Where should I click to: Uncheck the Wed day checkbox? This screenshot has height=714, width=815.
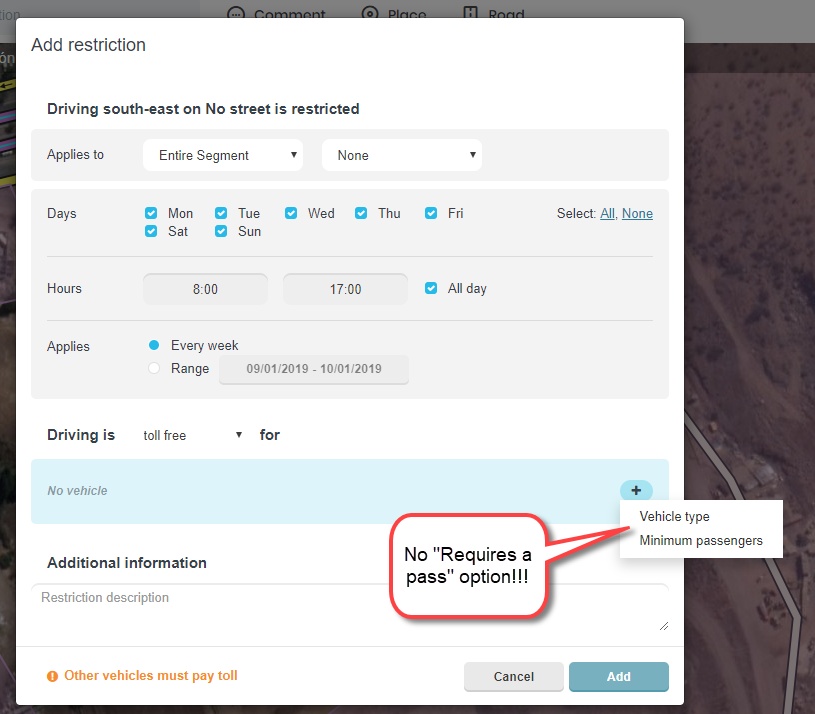[291, 213]
